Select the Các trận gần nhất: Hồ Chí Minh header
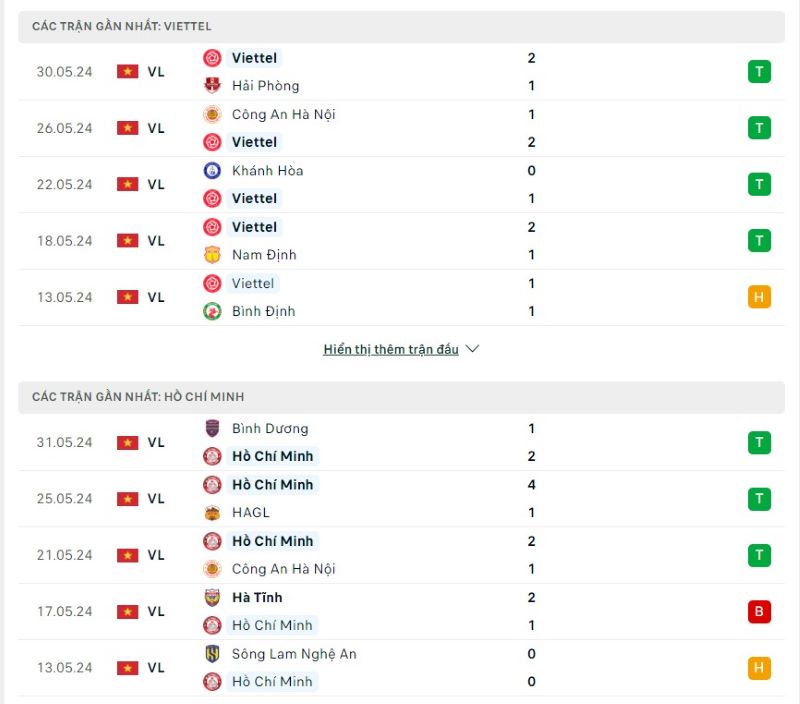 click(x=401, y=397)
